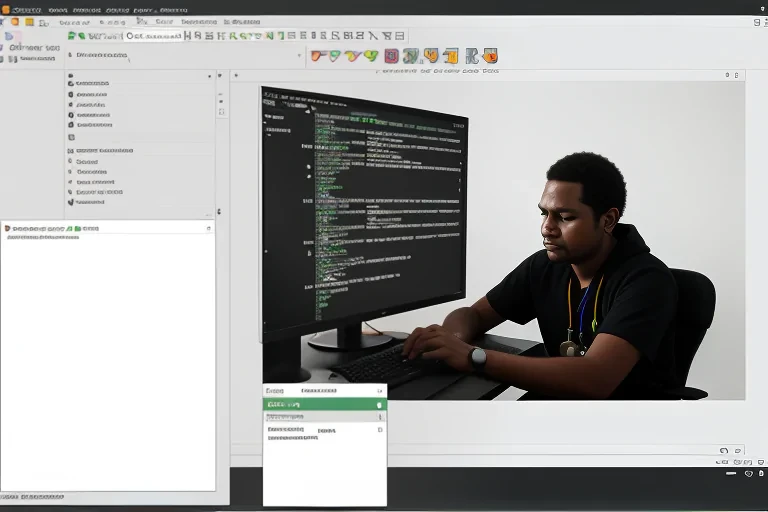Toggle the white switch on the green popup row
This screenshot has width=768, height=512.
pos(379,405)
